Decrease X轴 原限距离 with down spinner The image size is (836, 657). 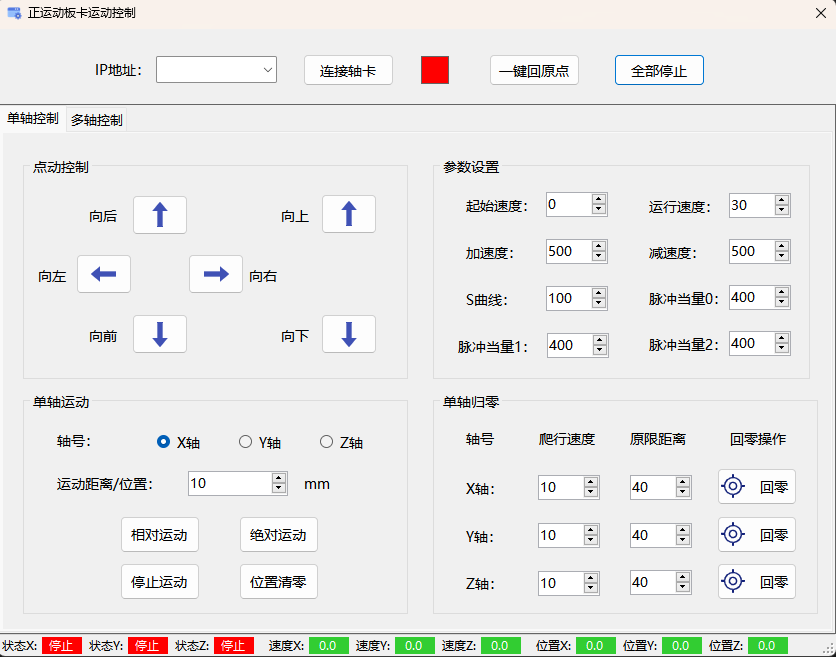682,492
